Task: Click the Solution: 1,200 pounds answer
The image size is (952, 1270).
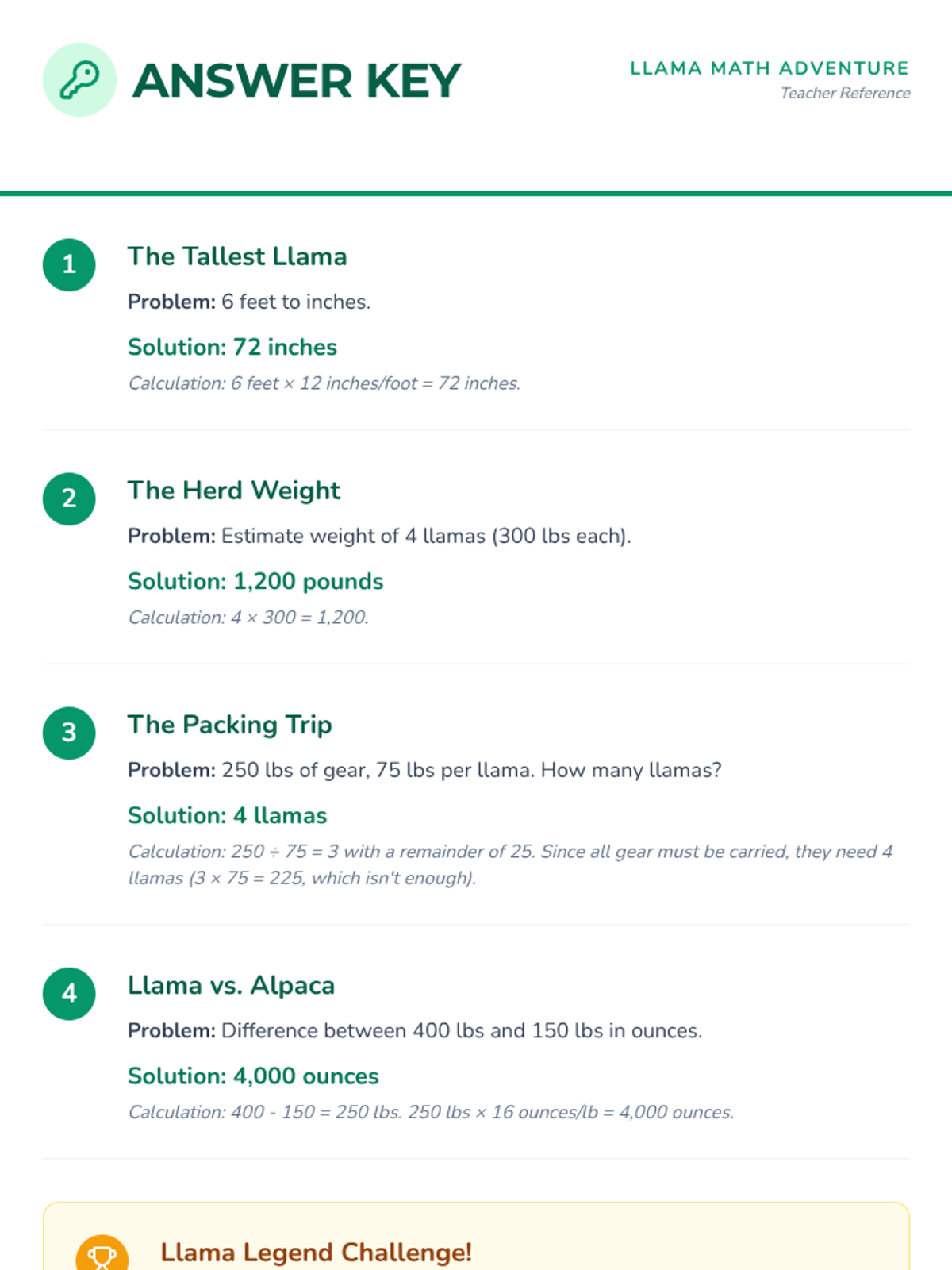Action: pyautogui.click(x=255, y=581)
